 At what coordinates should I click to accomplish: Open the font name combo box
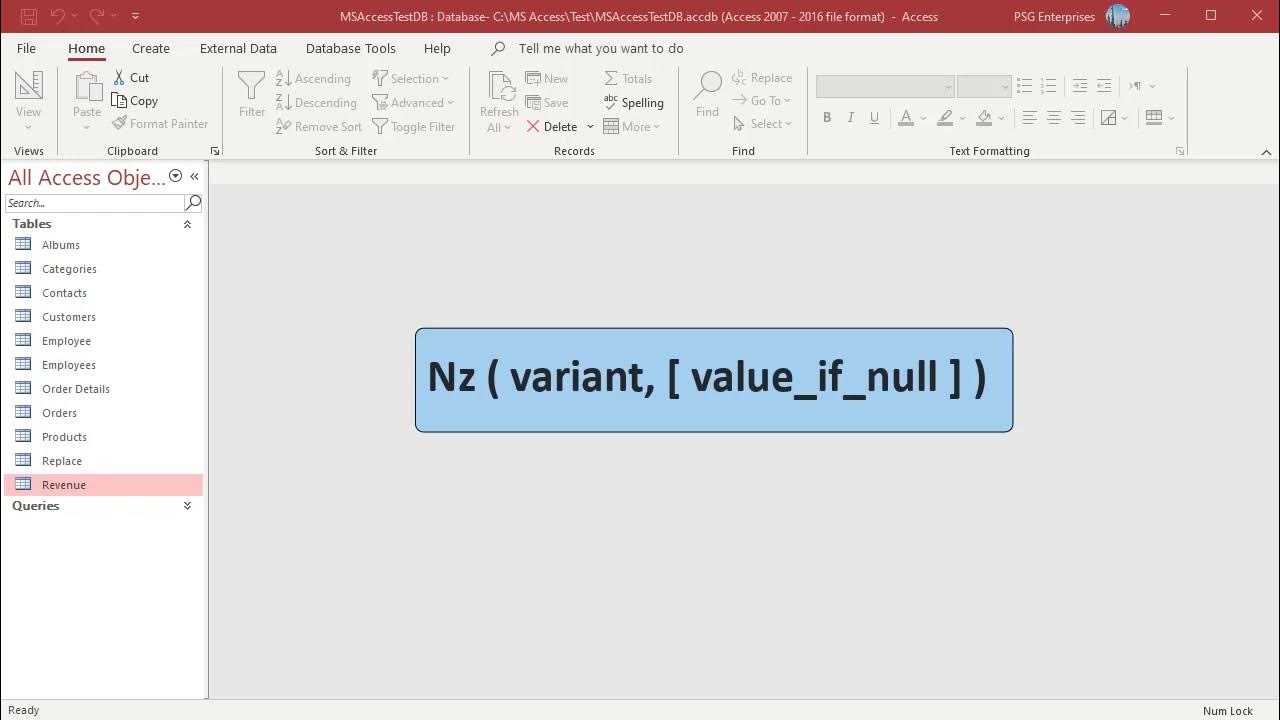[885, 87]
